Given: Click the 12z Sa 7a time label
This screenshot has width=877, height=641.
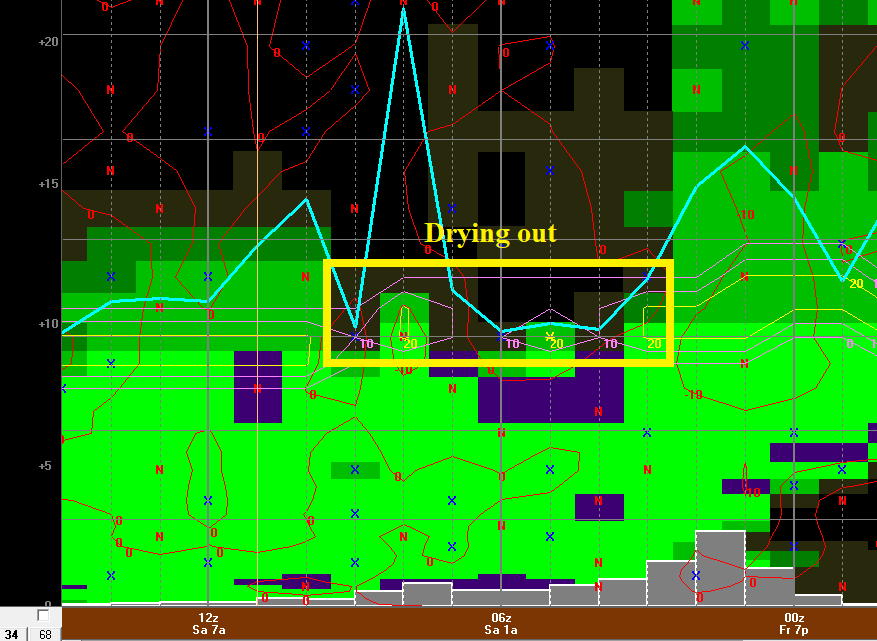Looking at the screenshot, I should tap(208, 624).
